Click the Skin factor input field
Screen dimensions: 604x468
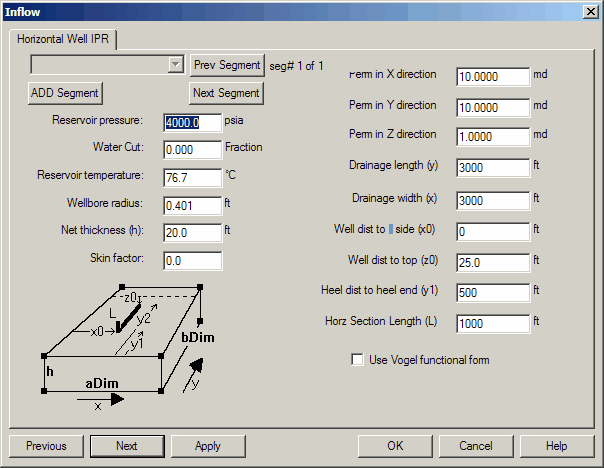click(x=193, y=261)
